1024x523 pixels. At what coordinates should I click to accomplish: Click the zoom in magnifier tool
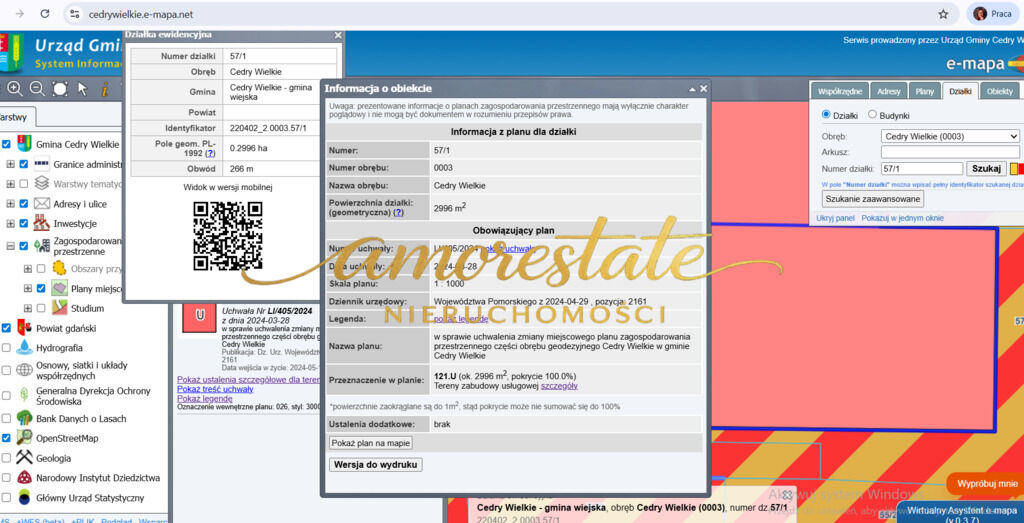[x=15, y=89]
